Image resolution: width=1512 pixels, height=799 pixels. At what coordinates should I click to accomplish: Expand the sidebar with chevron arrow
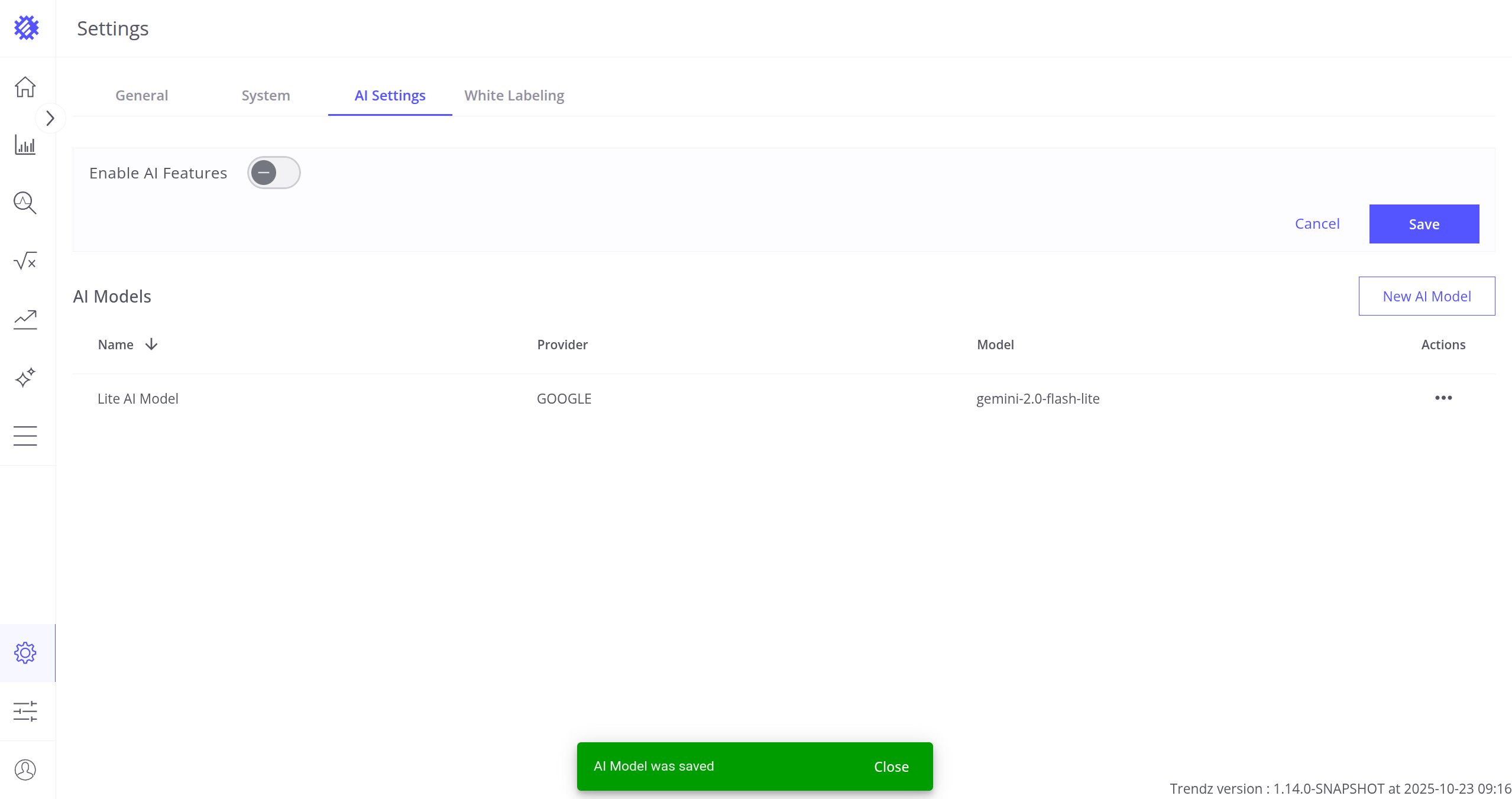pyautogui.click(x=50, y=118)
